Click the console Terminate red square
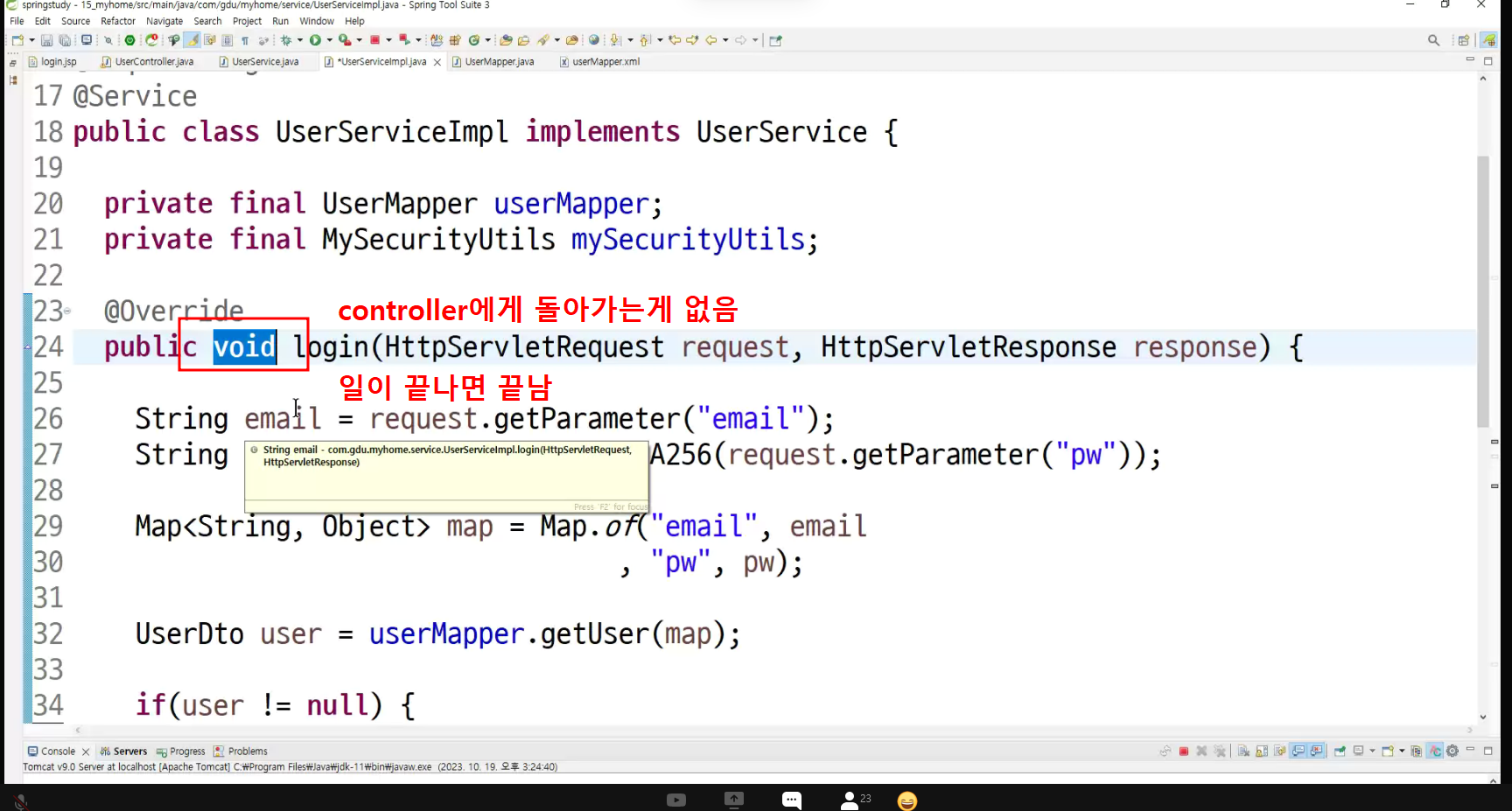This screenshot has width=1512, height=811. (1184, 751)
